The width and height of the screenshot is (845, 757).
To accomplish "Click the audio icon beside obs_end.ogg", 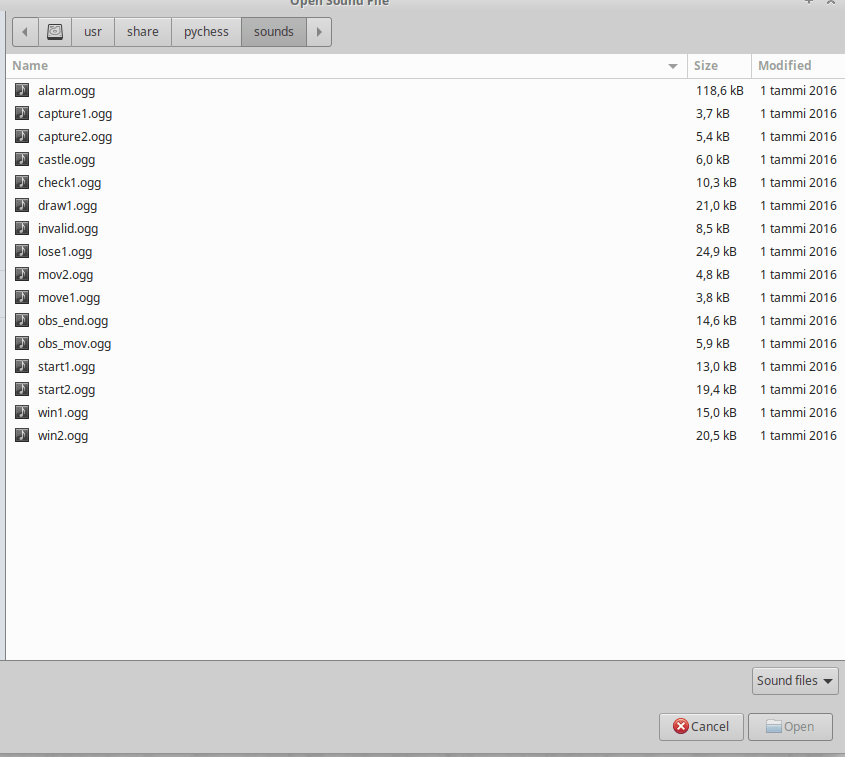I will point(22,320).
